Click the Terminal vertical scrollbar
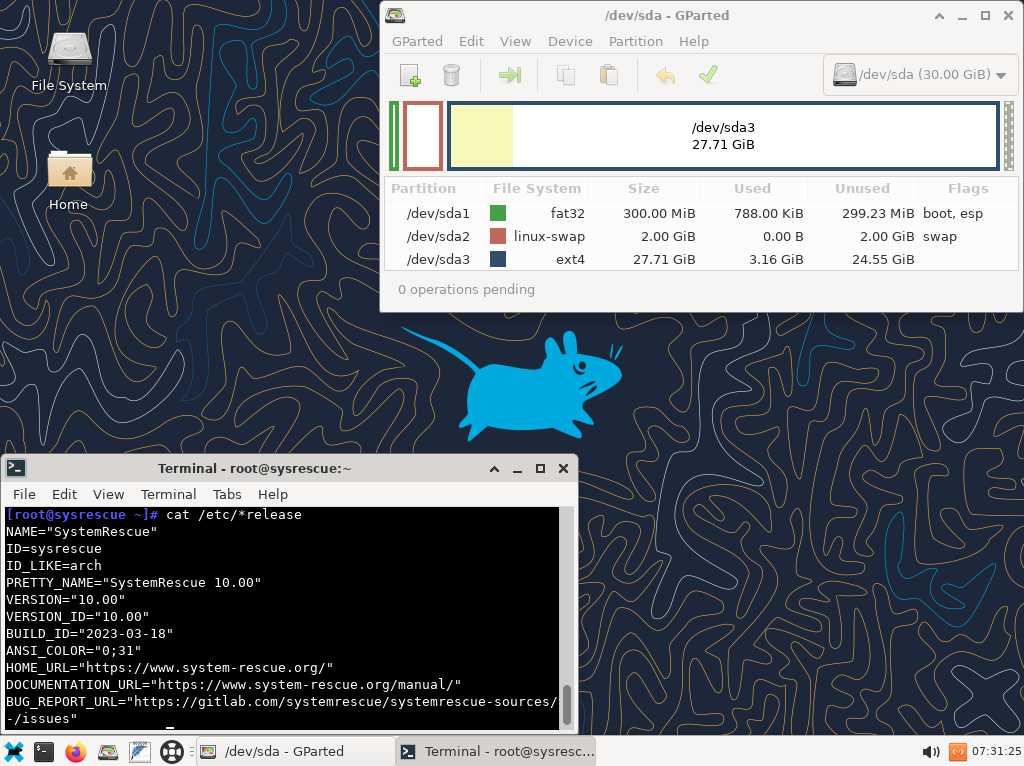Image resolution: width=1024 pixels, height=766 pixels. [567, 705]
